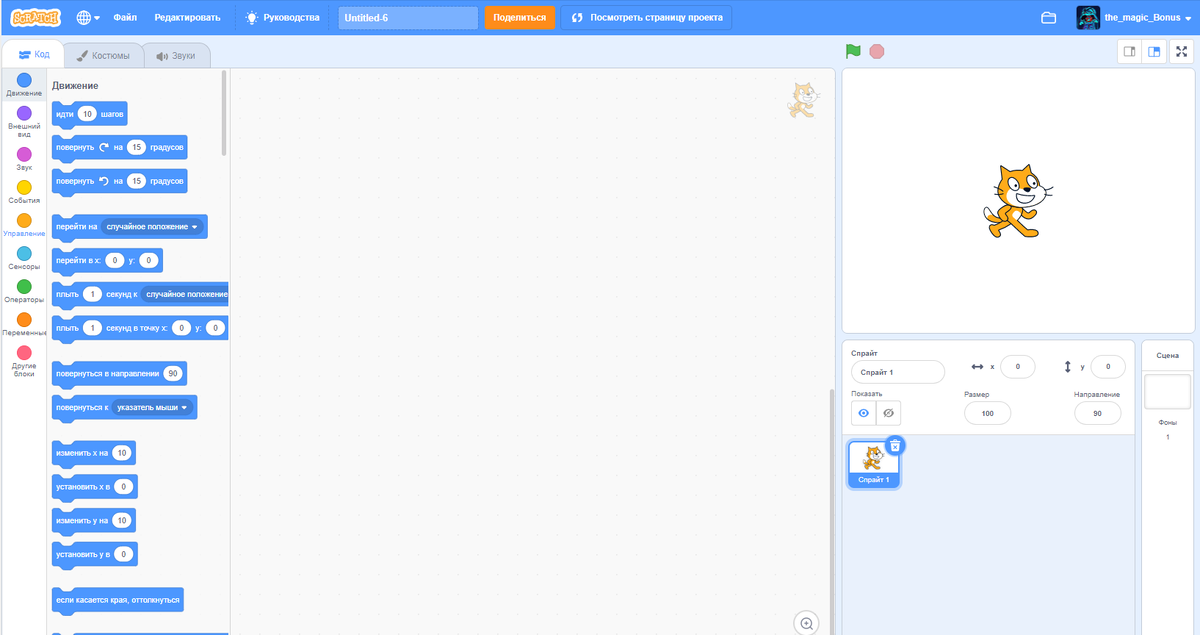Click the red stop button
Viewport: 1200px width, 635px height.
877,51
